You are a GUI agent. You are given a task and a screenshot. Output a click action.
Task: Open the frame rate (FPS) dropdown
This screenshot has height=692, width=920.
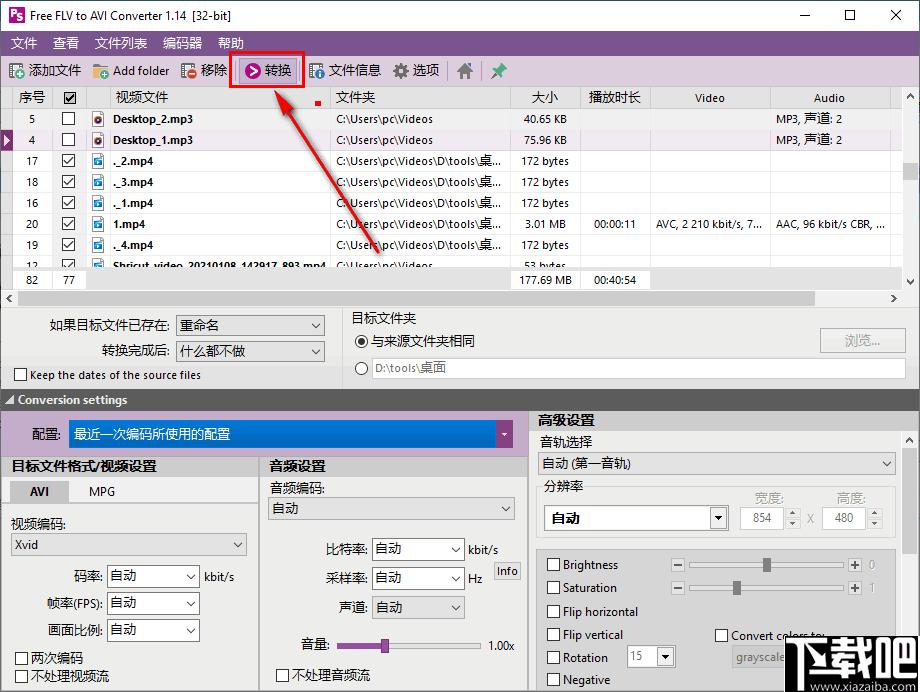pos(153,603)
